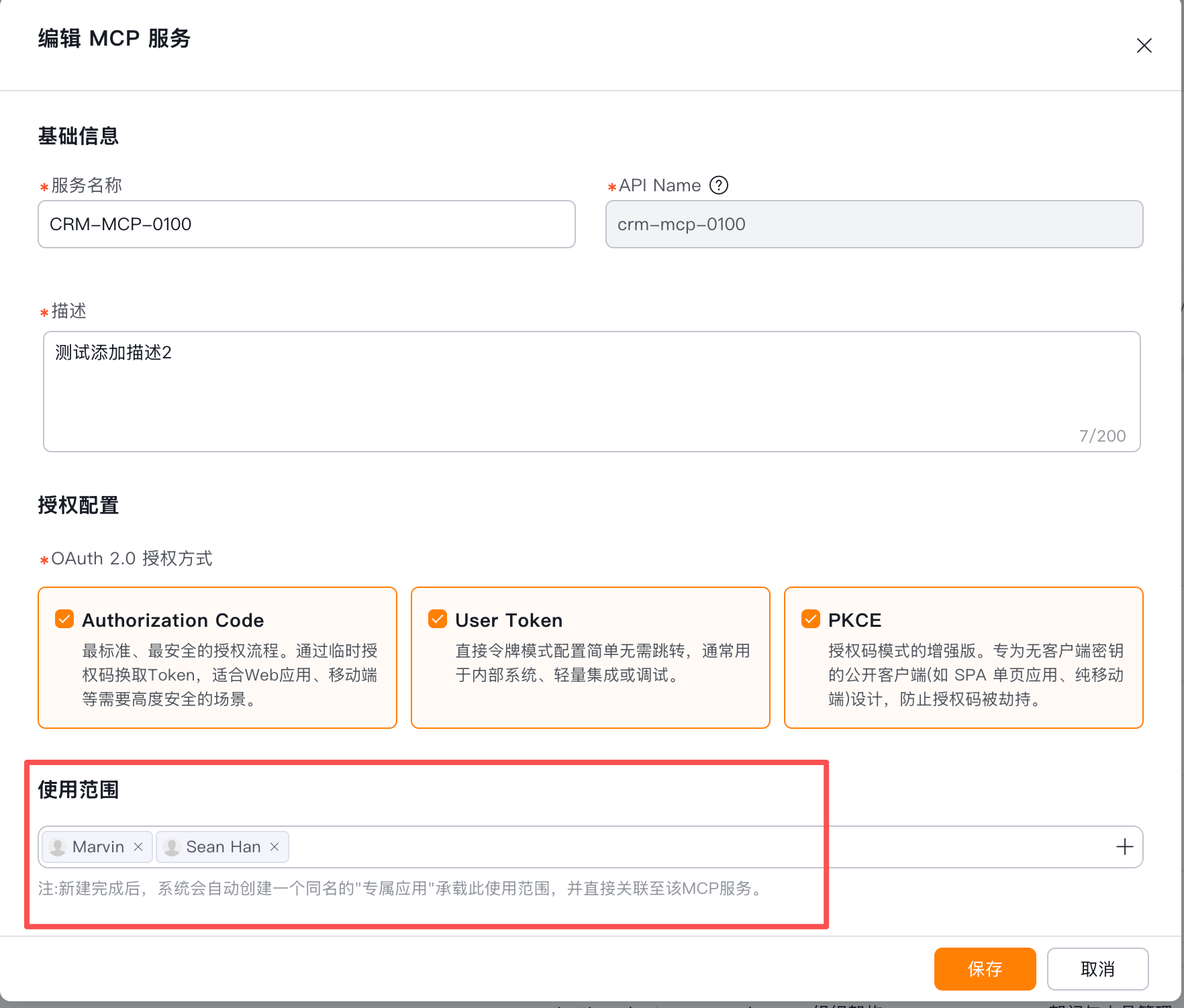Click the User Token description paragraph
This screenshot has width=1184, height=1008.
coord(603,663)
